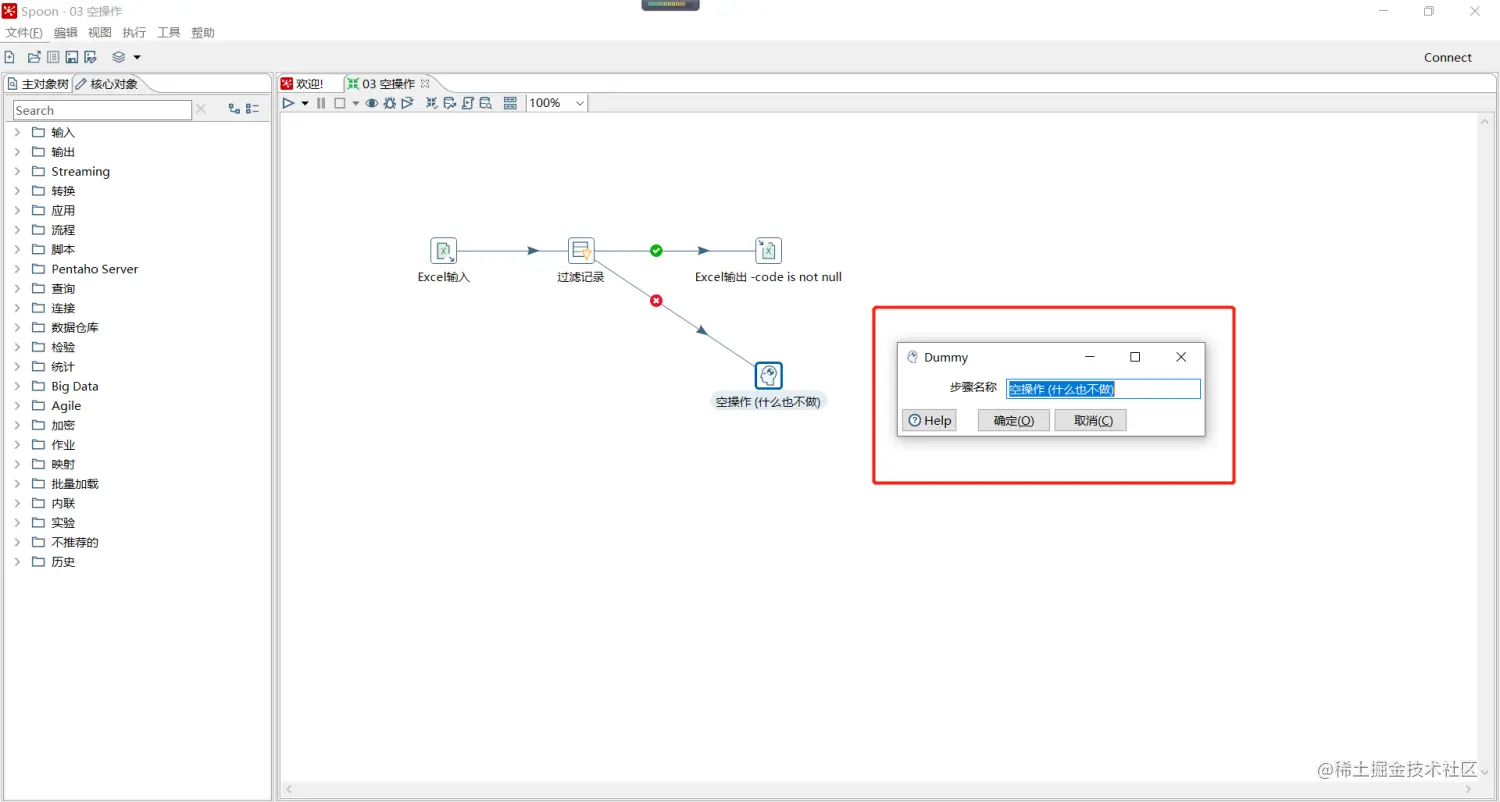Select the 数据仓库 tree item
Viewport: 1500px width, 802px height.
pos(75,327)
